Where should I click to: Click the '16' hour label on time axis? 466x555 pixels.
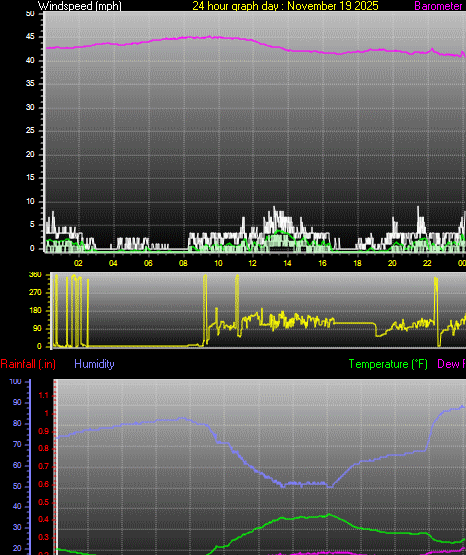coord(322,263)
